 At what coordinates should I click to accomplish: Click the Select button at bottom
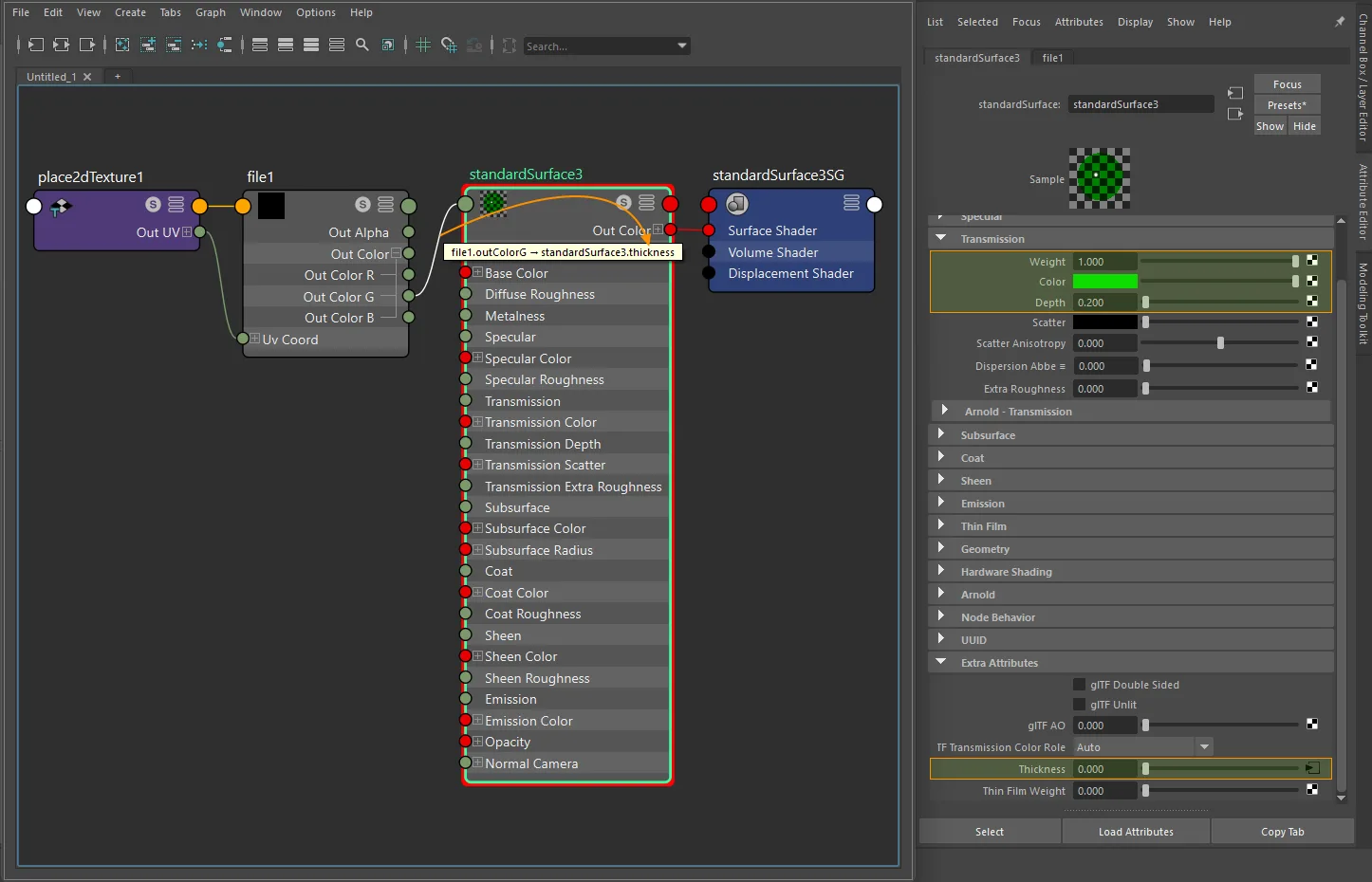point(989,832)
